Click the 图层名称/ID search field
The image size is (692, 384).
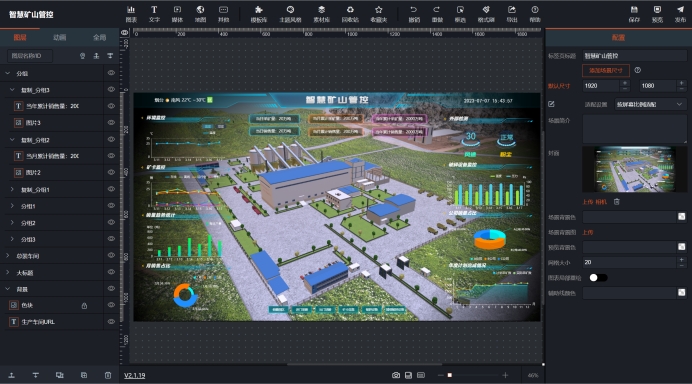[29, 56]
